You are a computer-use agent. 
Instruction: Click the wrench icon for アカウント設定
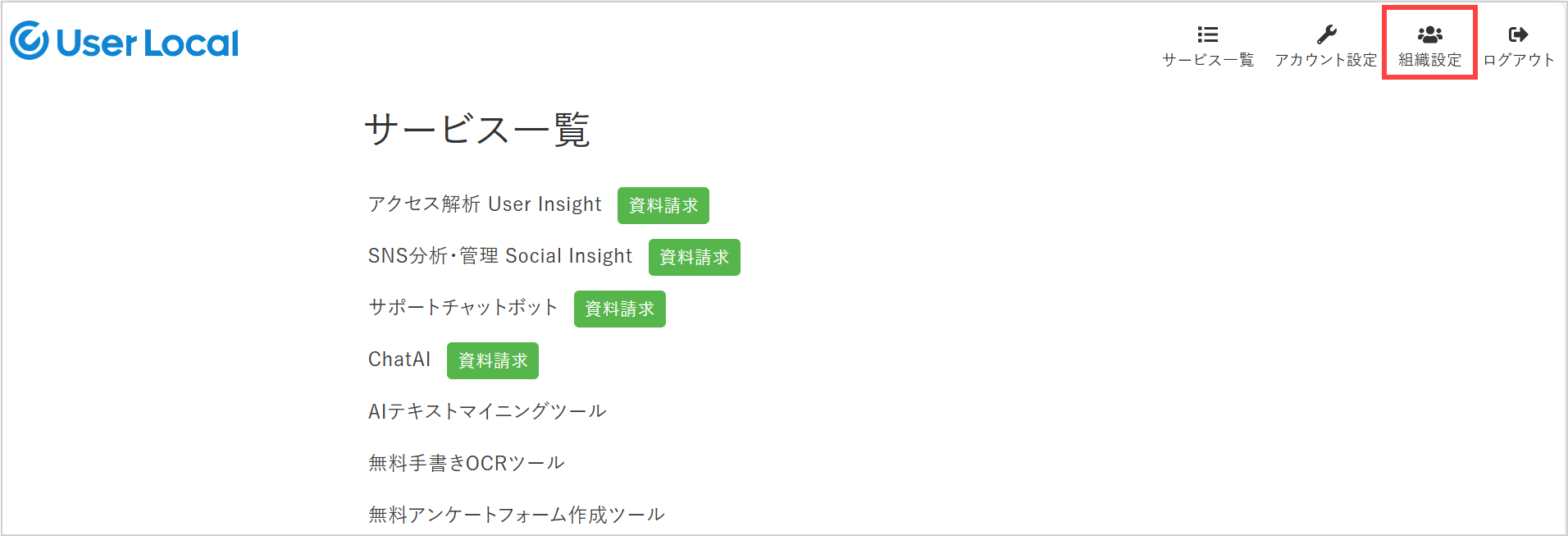[x=1326, y=34]
